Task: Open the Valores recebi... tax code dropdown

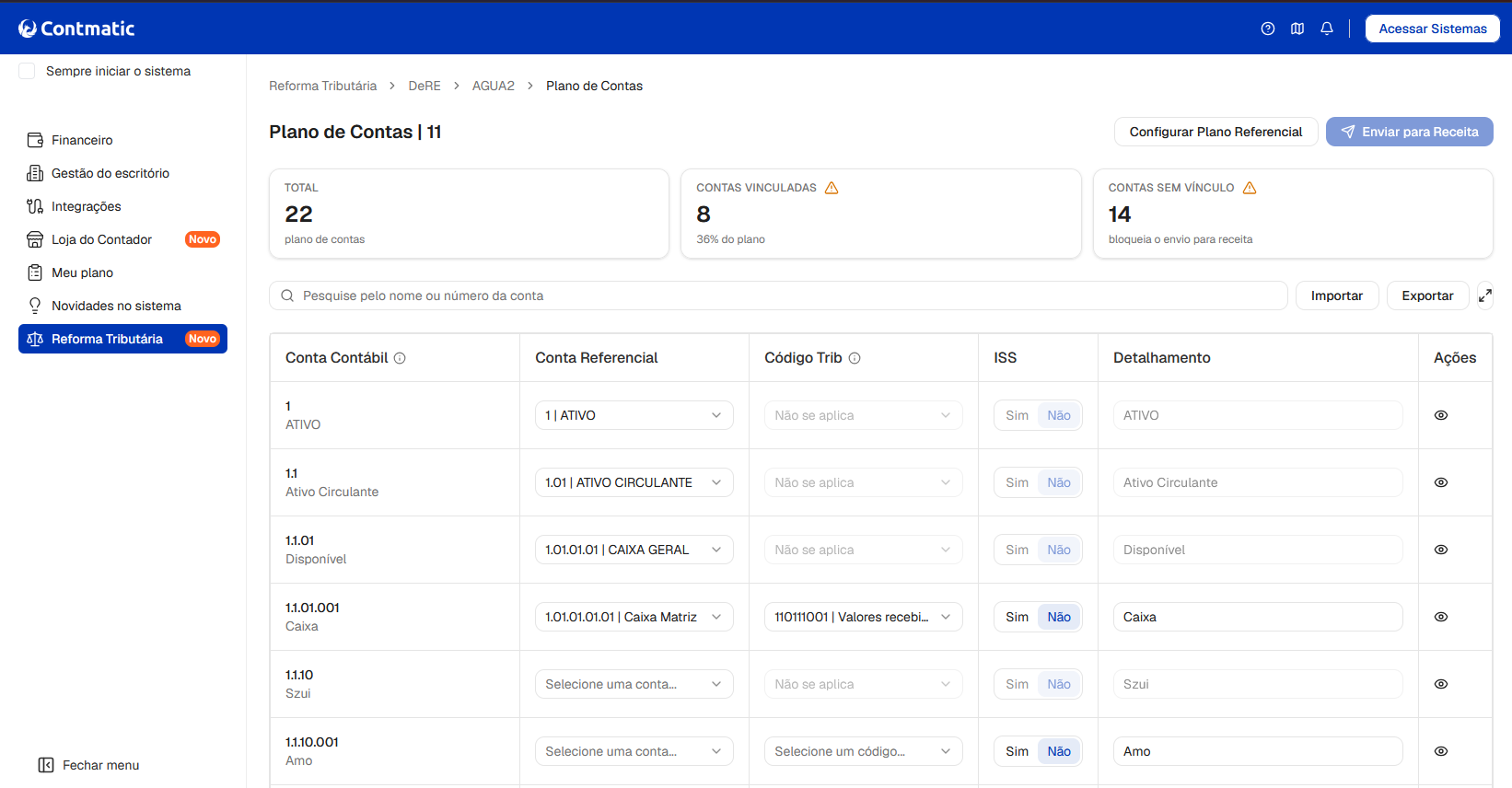Action: pos(863,617)
